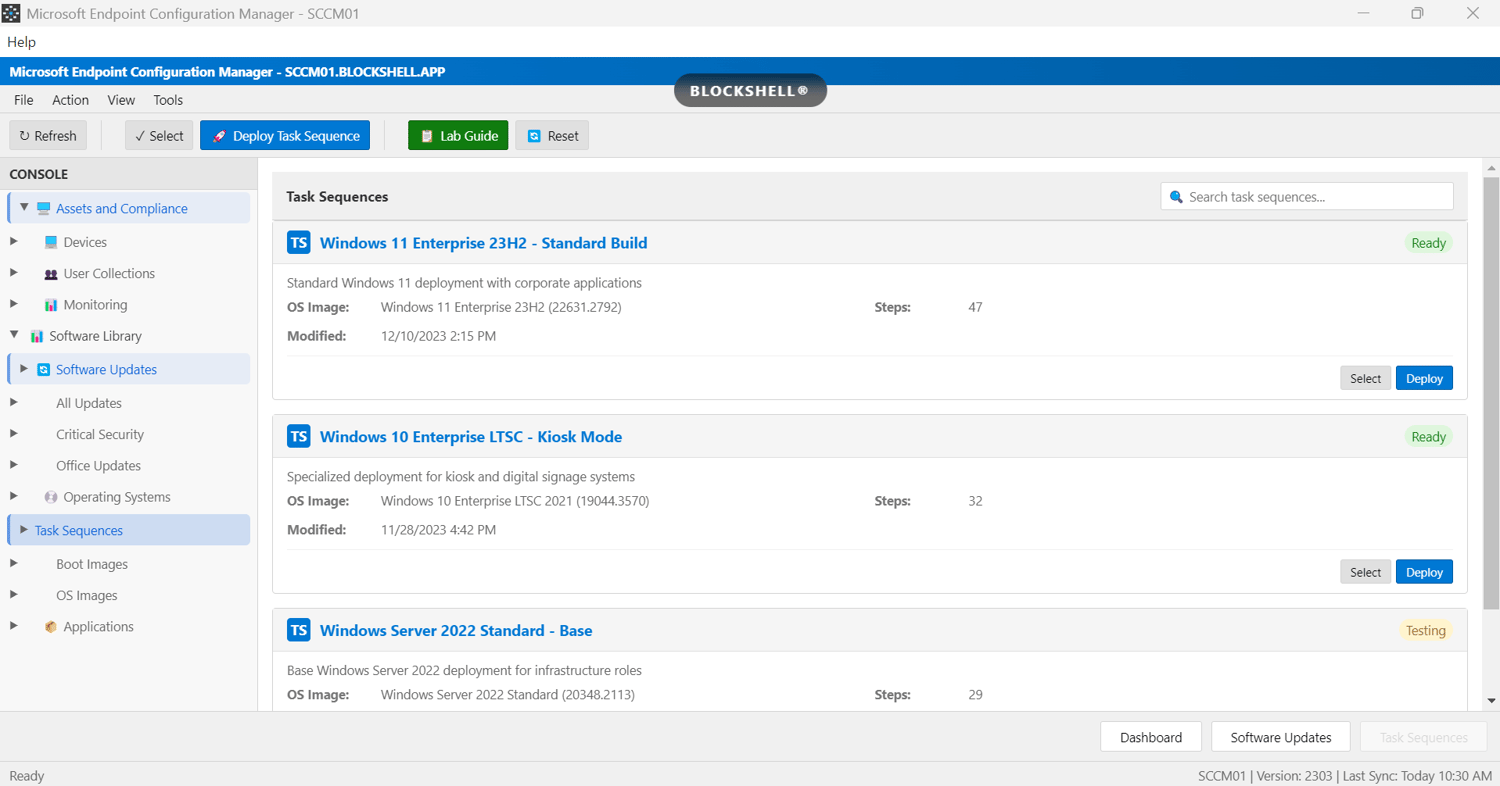Click the TS icon for Windows Server 2022 Standard
This screenshot has width=1500, height=786.
[299, 631]
